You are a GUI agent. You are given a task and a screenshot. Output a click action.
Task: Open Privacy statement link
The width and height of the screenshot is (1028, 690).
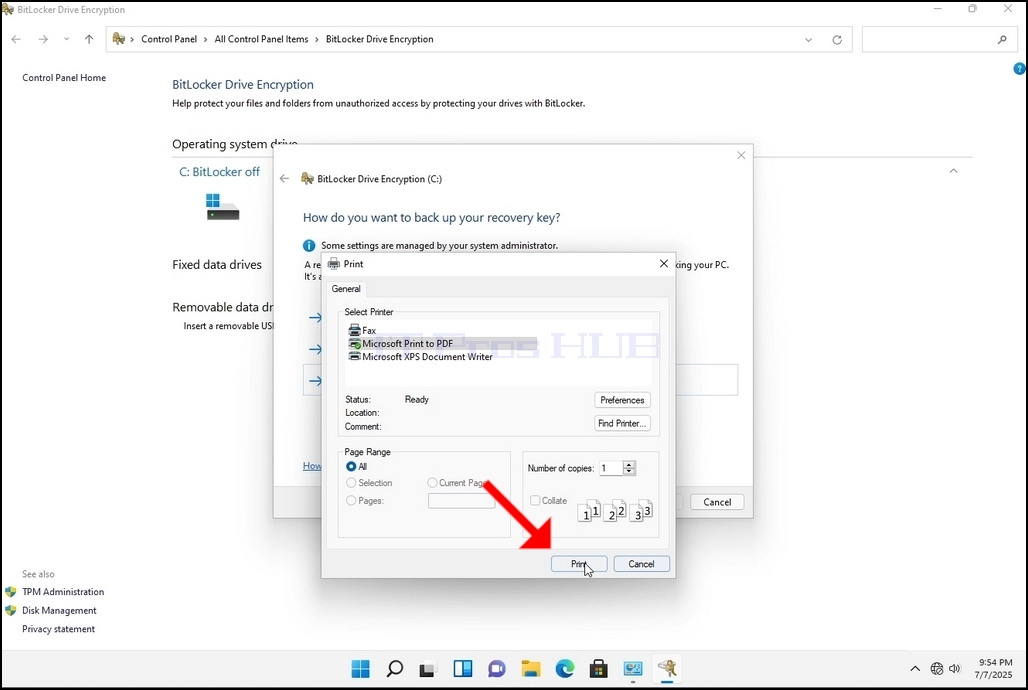(58, 629)
